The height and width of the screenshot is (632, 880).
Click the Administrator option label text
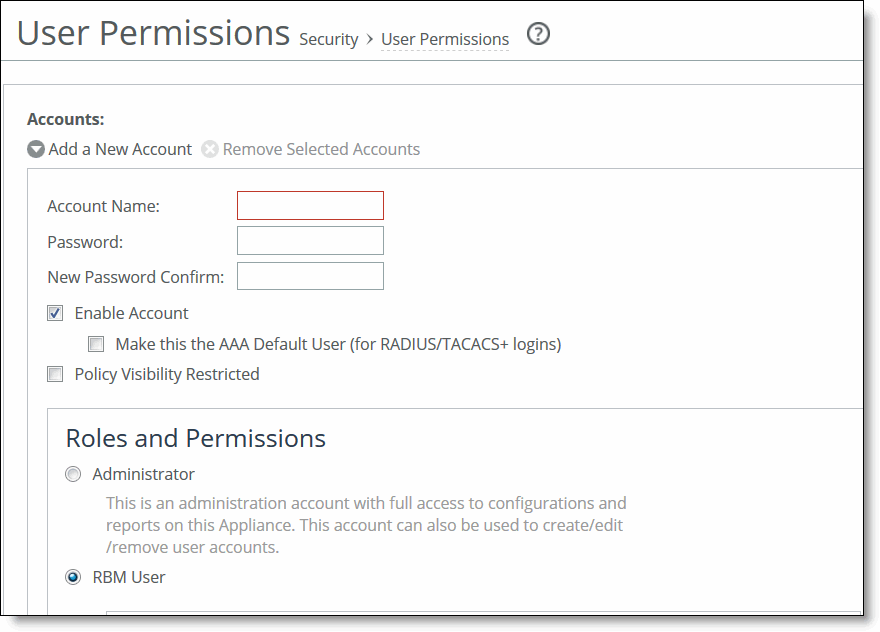143,474
